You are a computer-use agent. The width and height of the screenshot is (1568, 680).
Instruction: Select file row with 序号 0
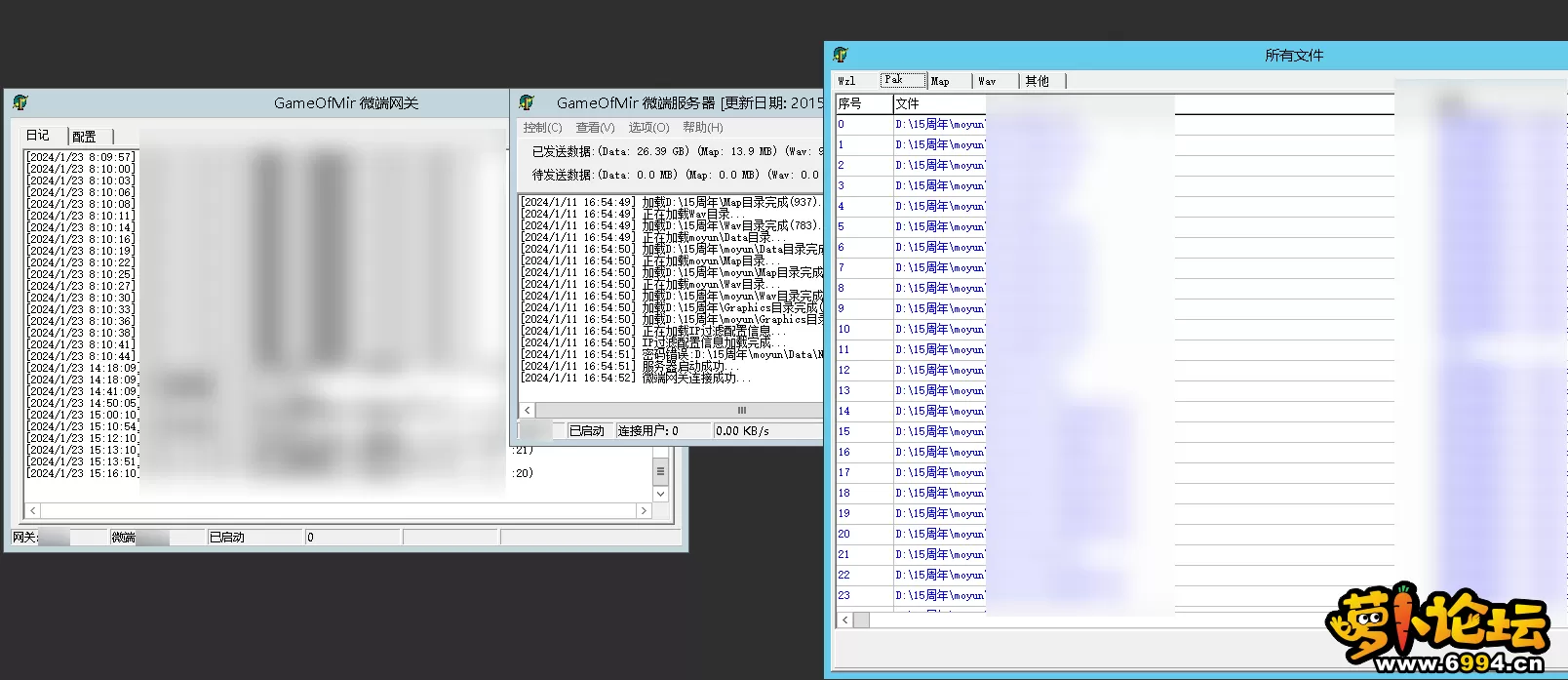(x=1116, y=125)
